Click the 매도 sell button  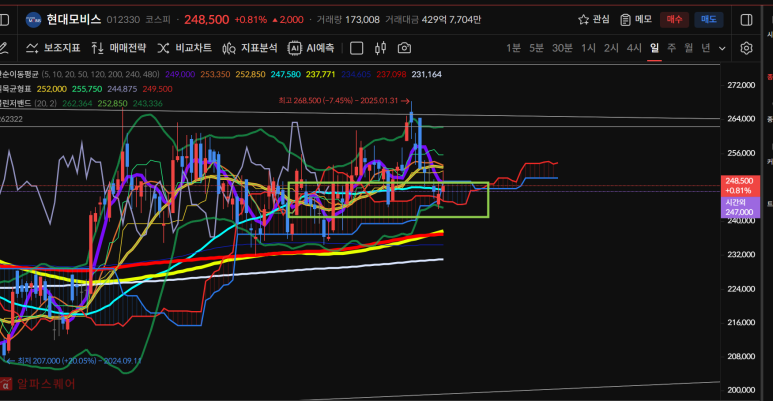point(708,19)
